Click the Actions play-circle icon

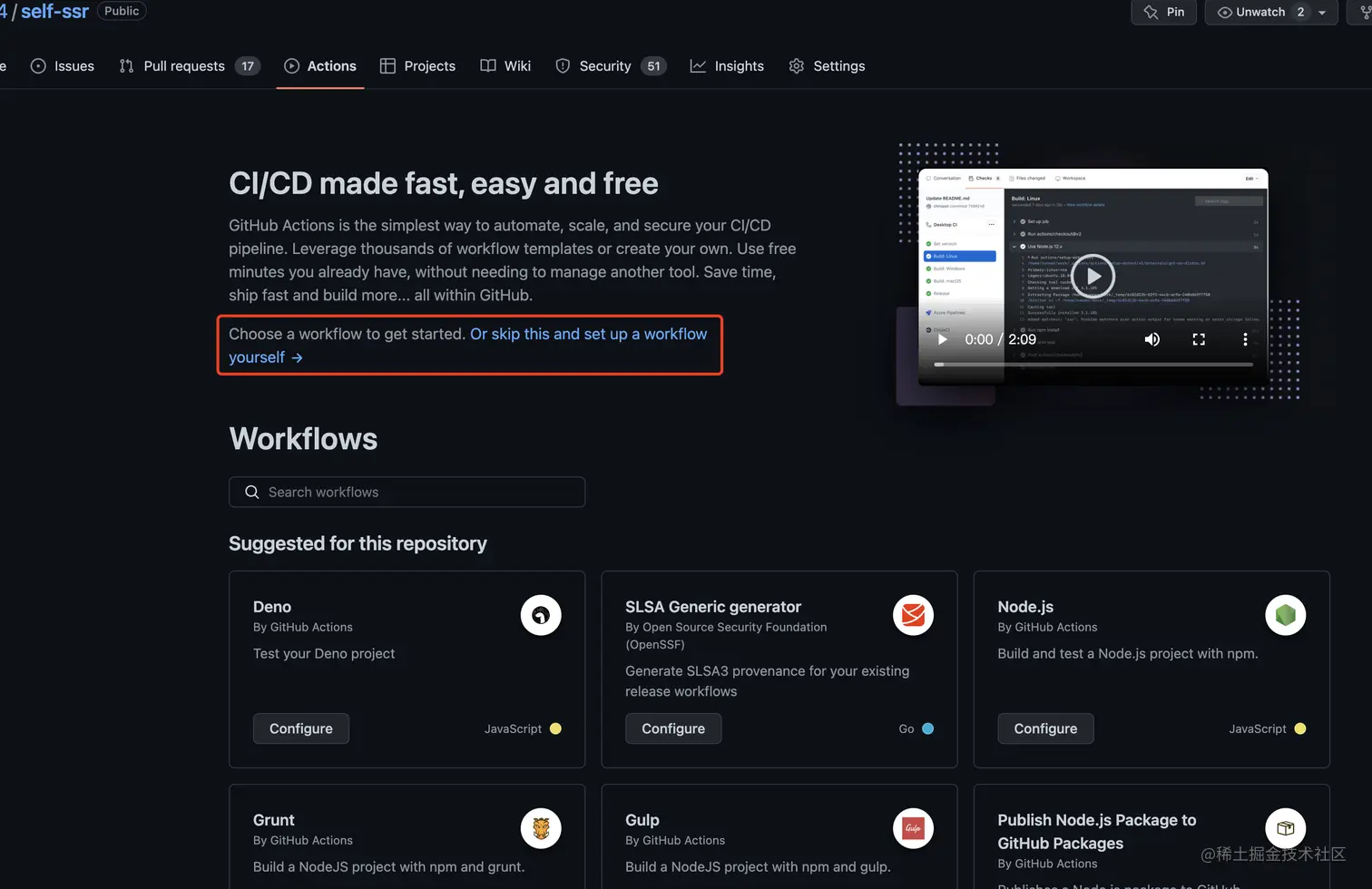[291, 66]
